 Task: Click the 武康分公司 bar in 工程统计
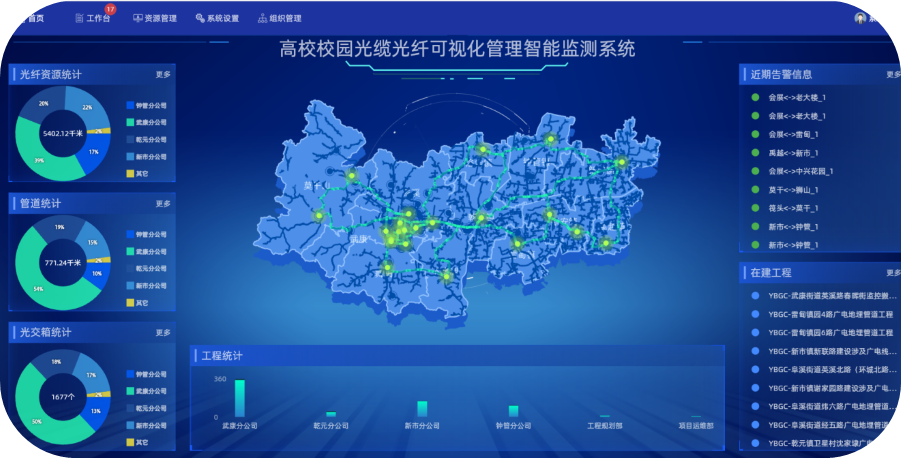(239, 398)
